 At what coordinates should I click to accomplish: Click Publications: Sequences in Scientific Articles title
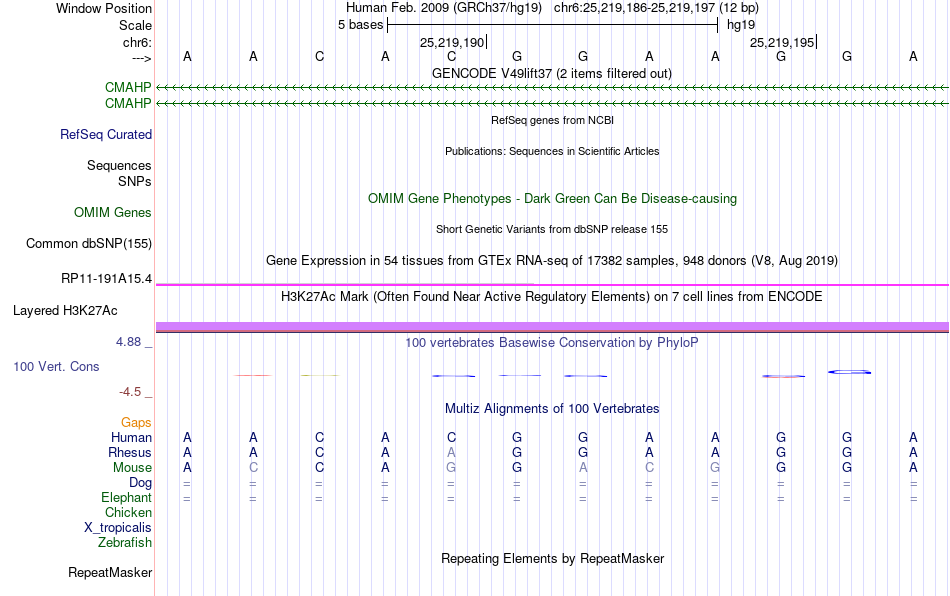pos(552,151)
